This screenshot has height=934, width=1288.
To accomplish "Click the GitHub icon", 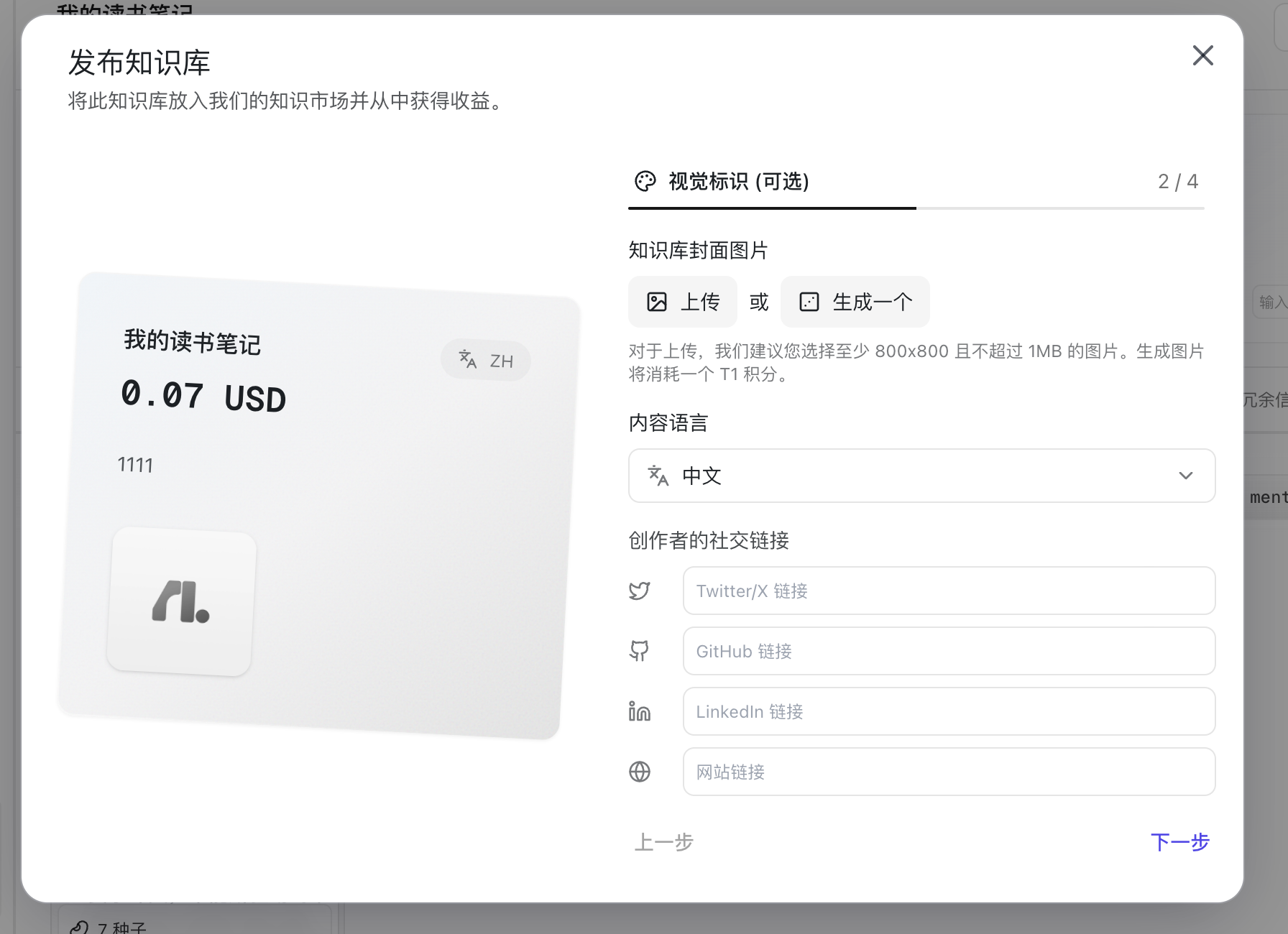I will click(640, 651).
